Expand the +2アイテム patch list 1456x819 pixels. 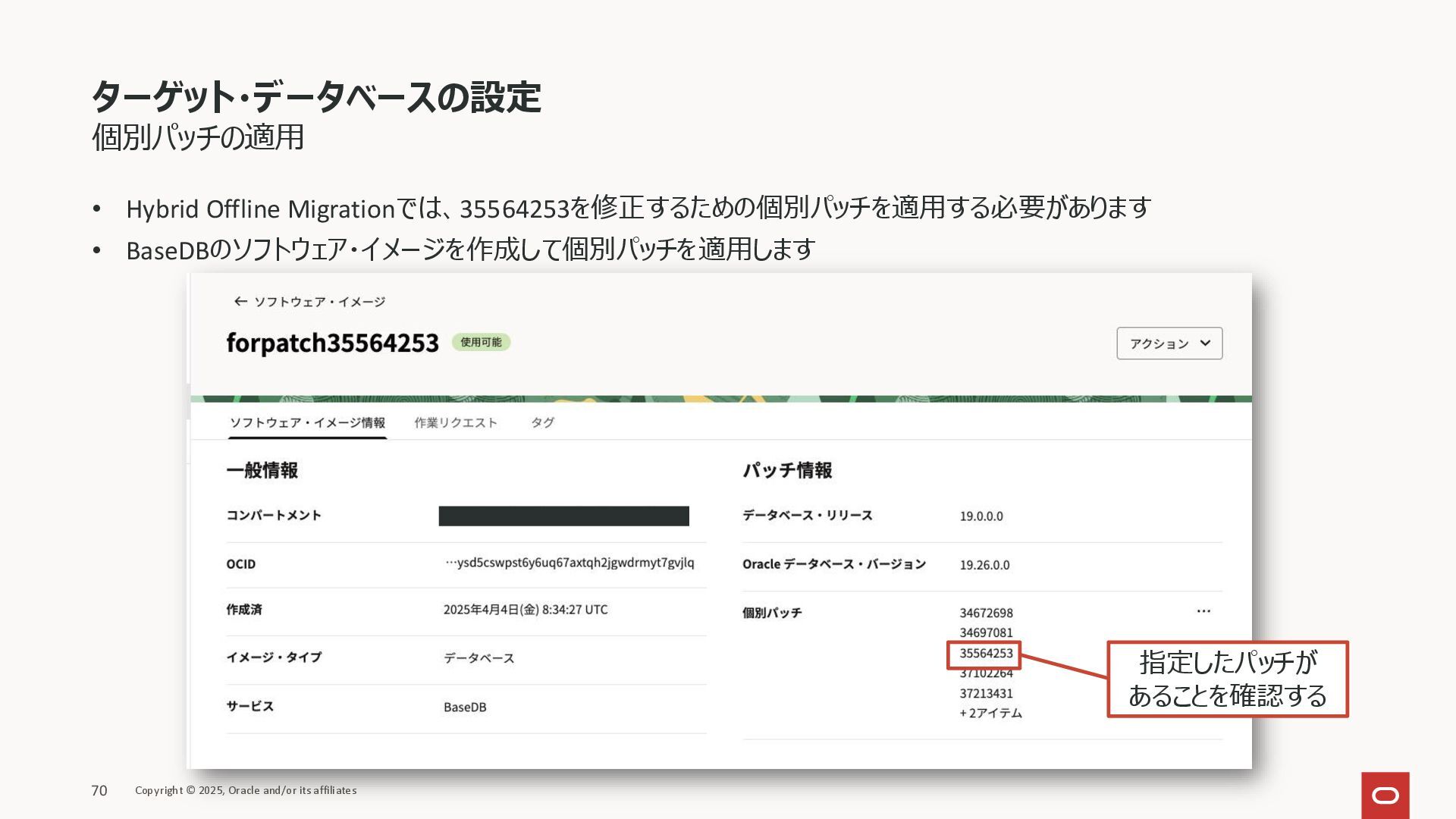991,713
